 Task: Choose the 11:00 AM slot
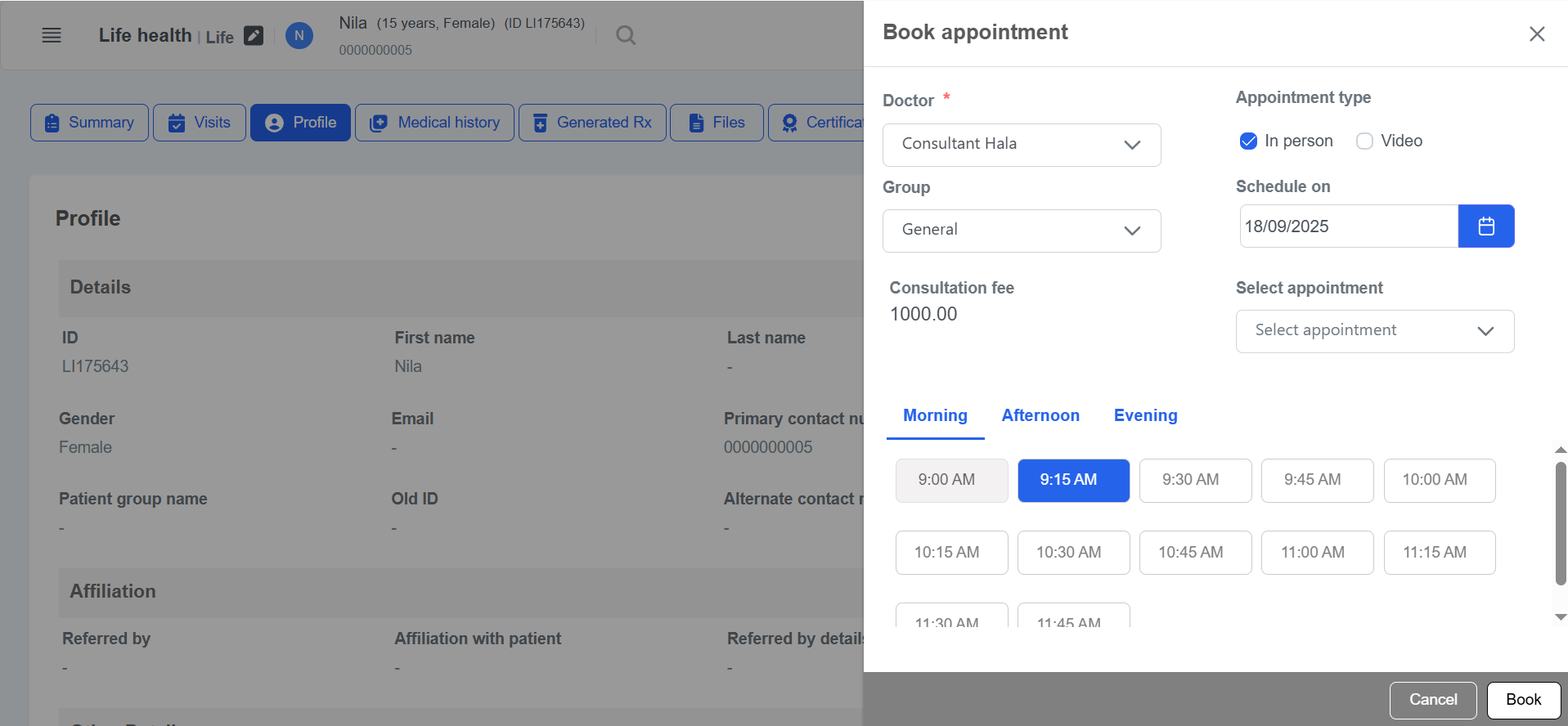click(x=1318, y=553)
